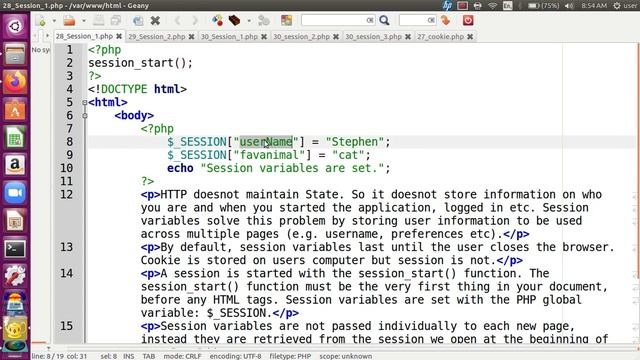The image size is (640, 360).
Task: Click the Save all files icon
Action: (x=116, y=20)
